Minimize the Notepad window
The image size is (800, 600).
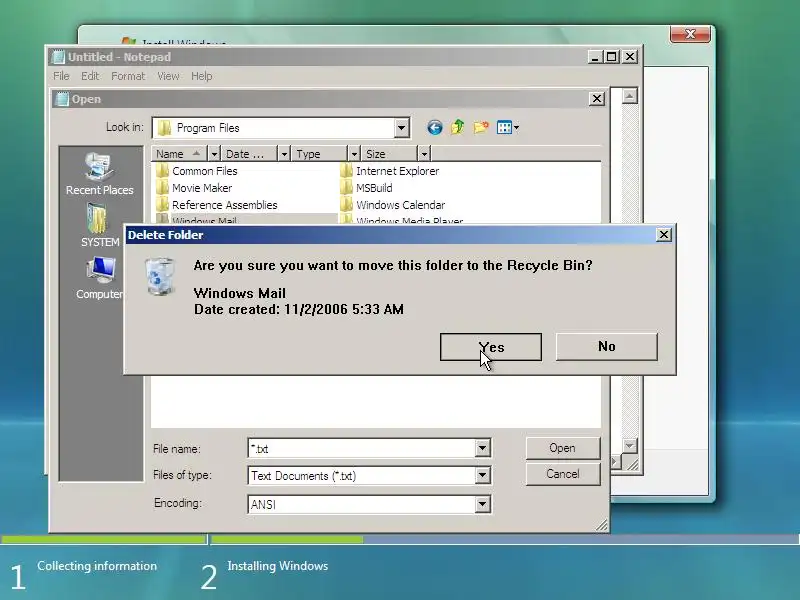coord(595,57)
